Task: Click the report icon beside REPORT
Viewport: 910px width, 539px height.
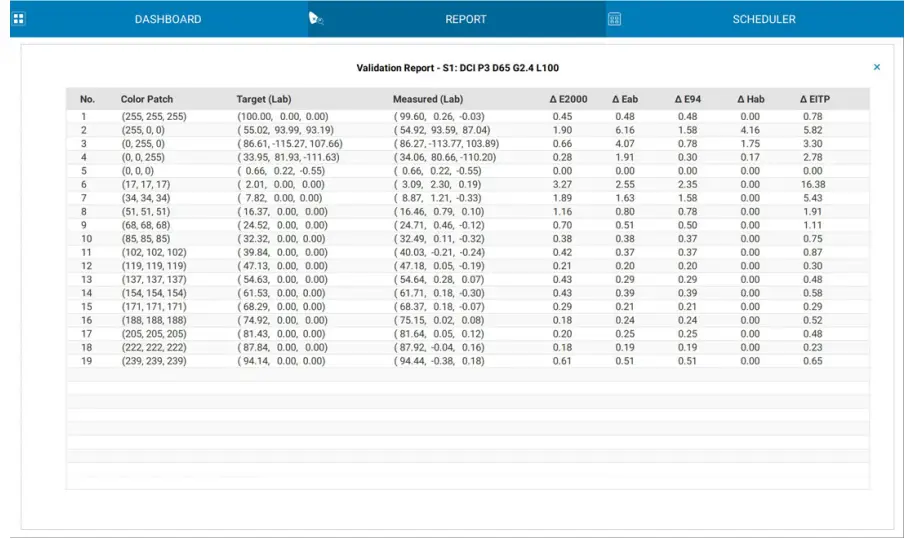Action: pyautogui.click(x=316, y=19)
